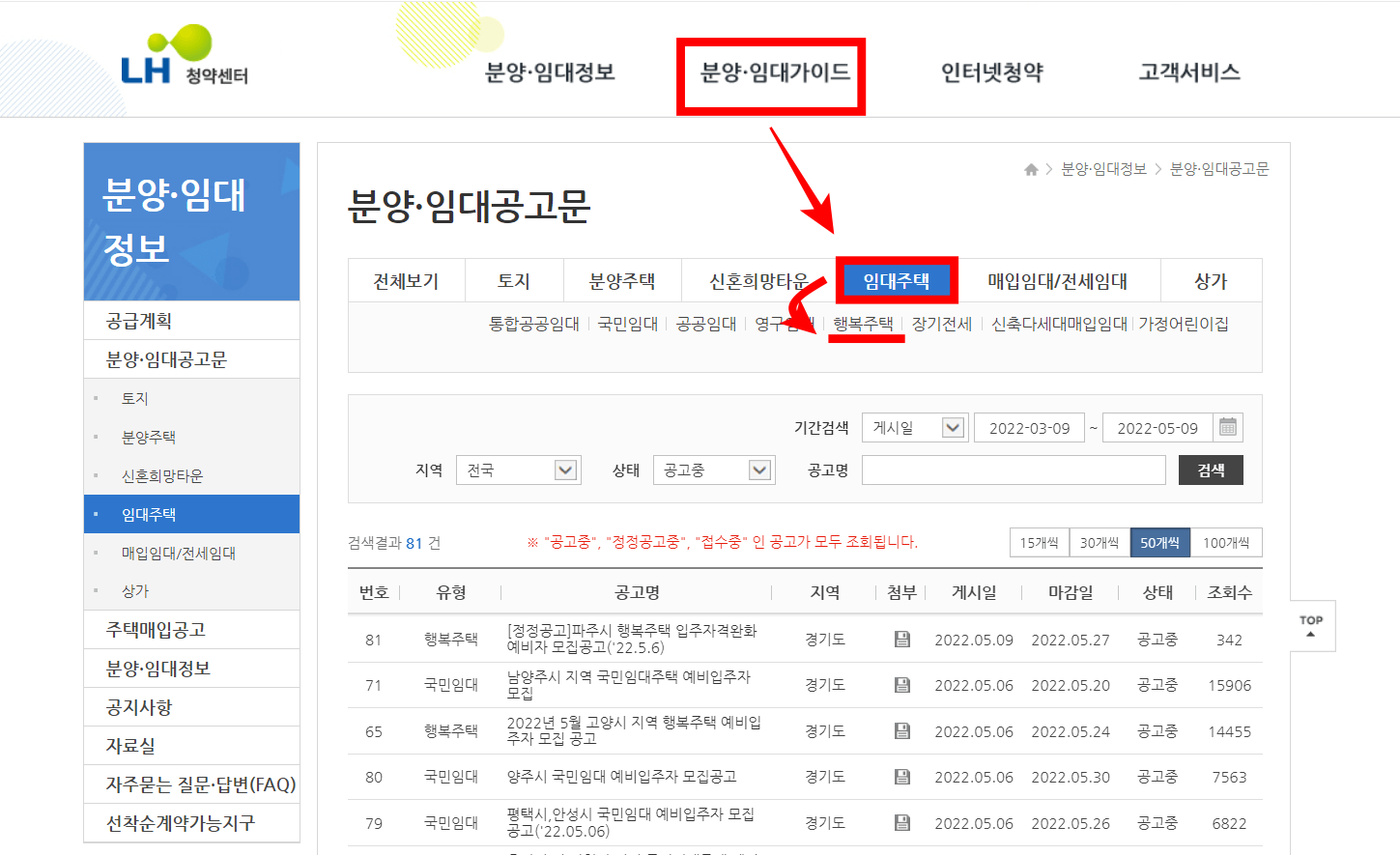Viewport: 1400px width, 855px height.
Task: Click the 검색 search button
Action: coord(1211,470)
